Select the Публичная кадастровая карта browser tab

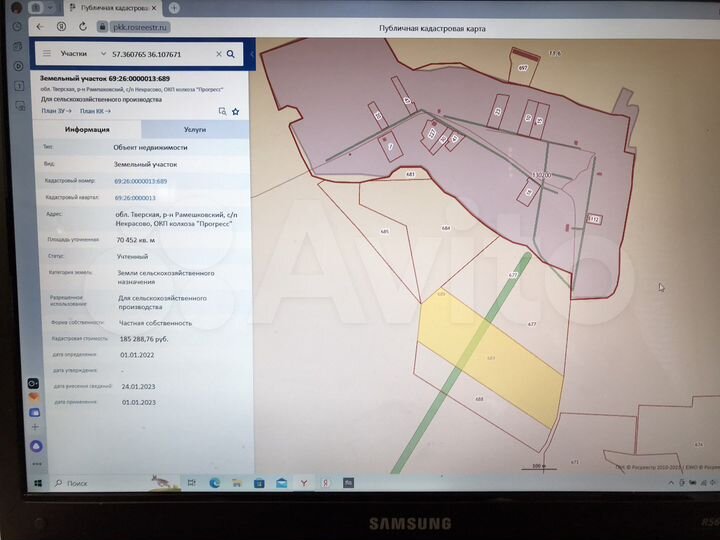pos(111,8)
